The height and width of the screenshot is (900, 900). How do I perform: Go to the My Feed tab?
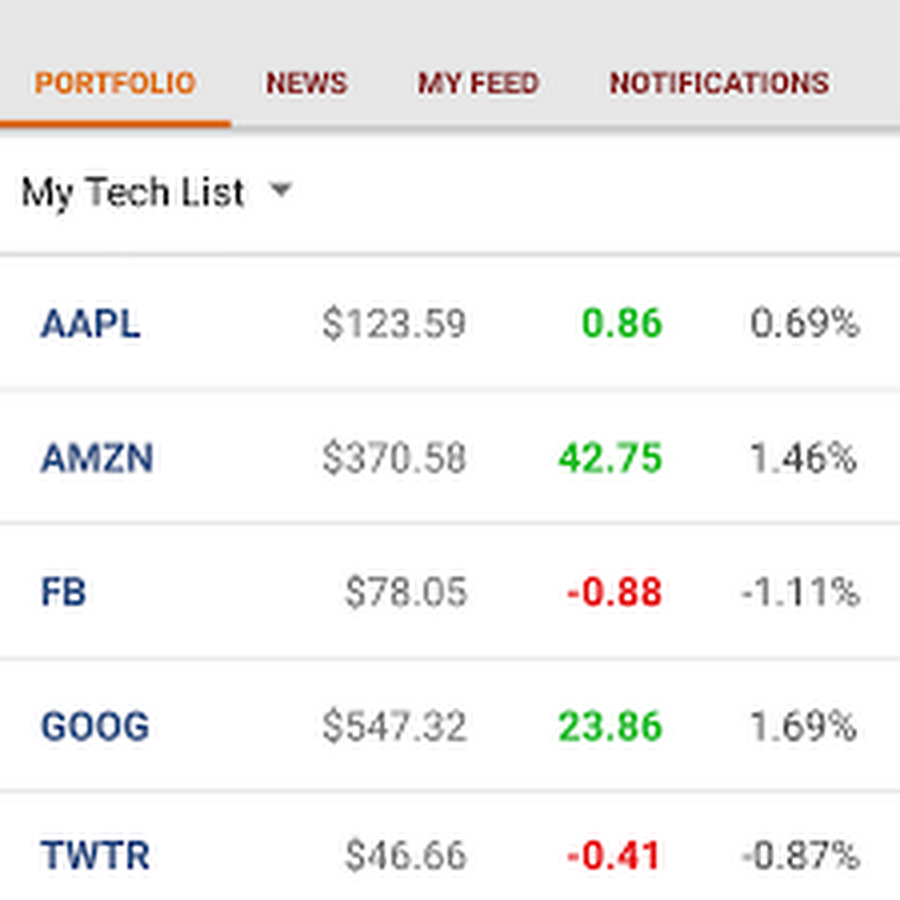[x=478, y=83]
